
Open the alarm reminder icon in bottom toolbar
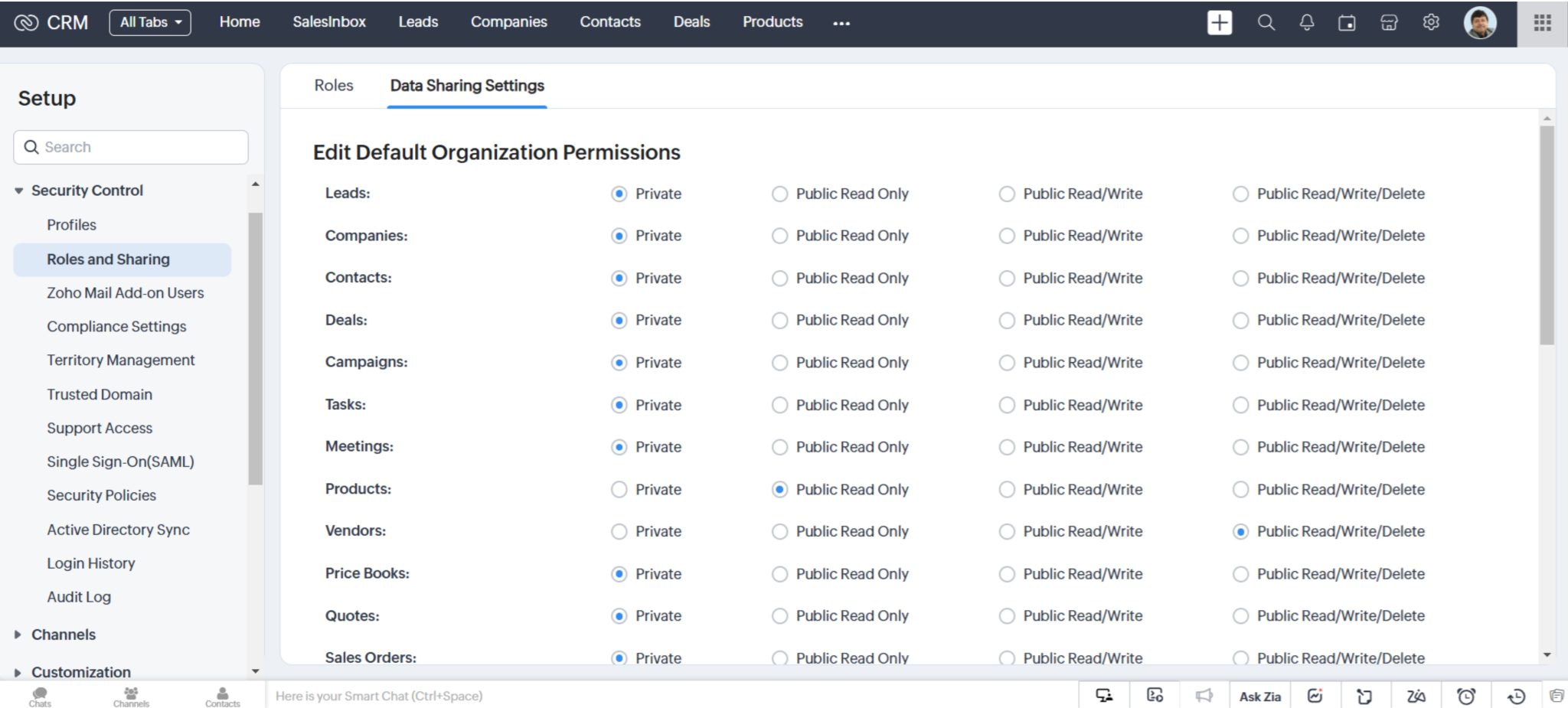(1468, 696)
